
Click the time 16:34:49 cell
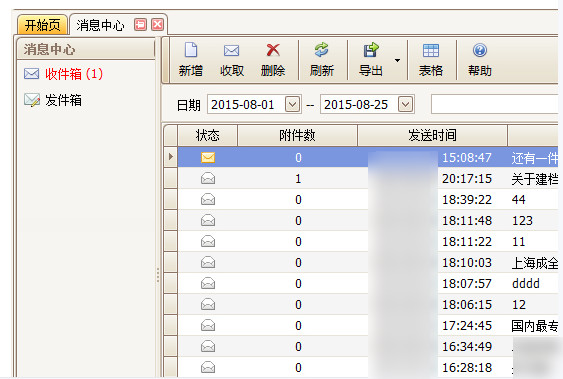click(x=467, y=347)
